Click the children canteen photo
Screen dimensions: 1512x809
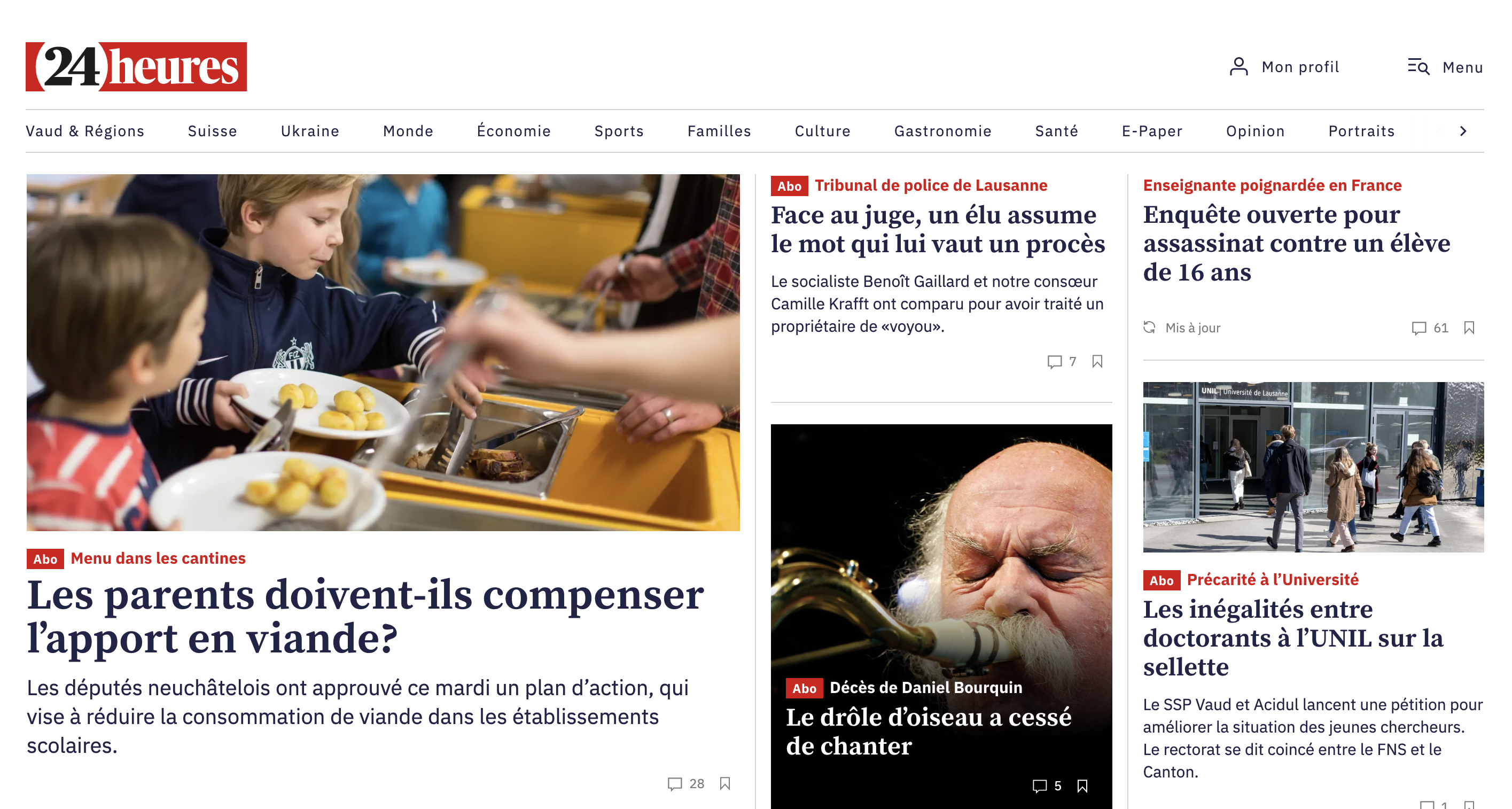coord(383,352)
